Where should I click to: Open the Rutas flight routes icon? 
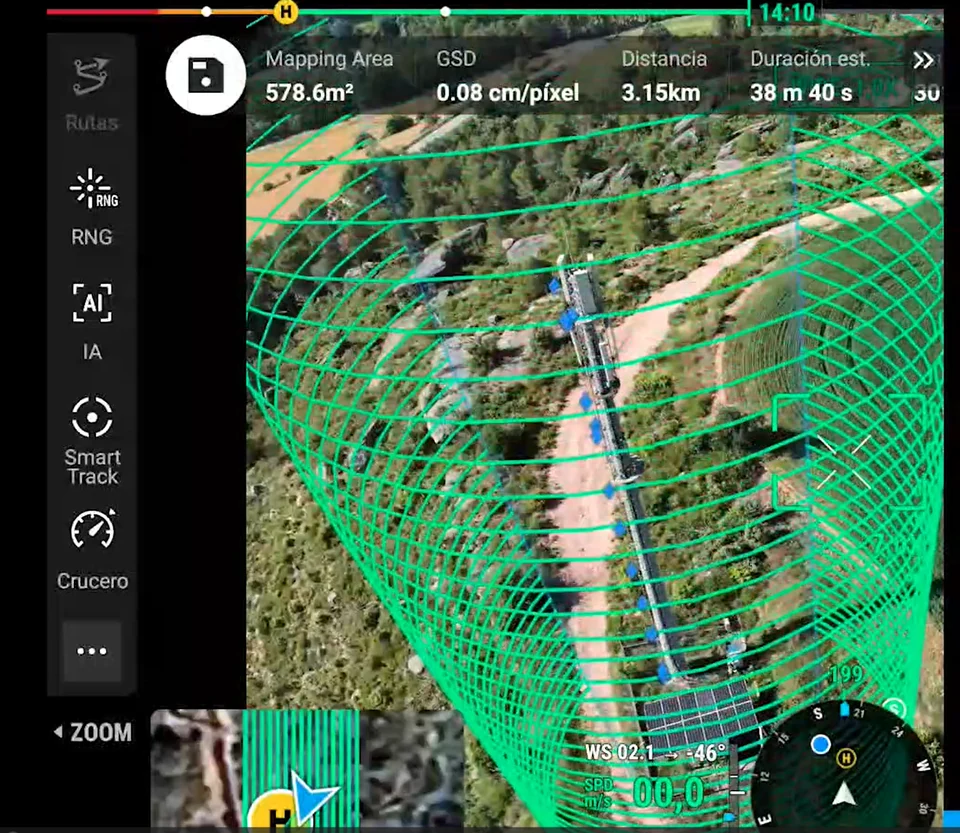click(x=91, y=94)
